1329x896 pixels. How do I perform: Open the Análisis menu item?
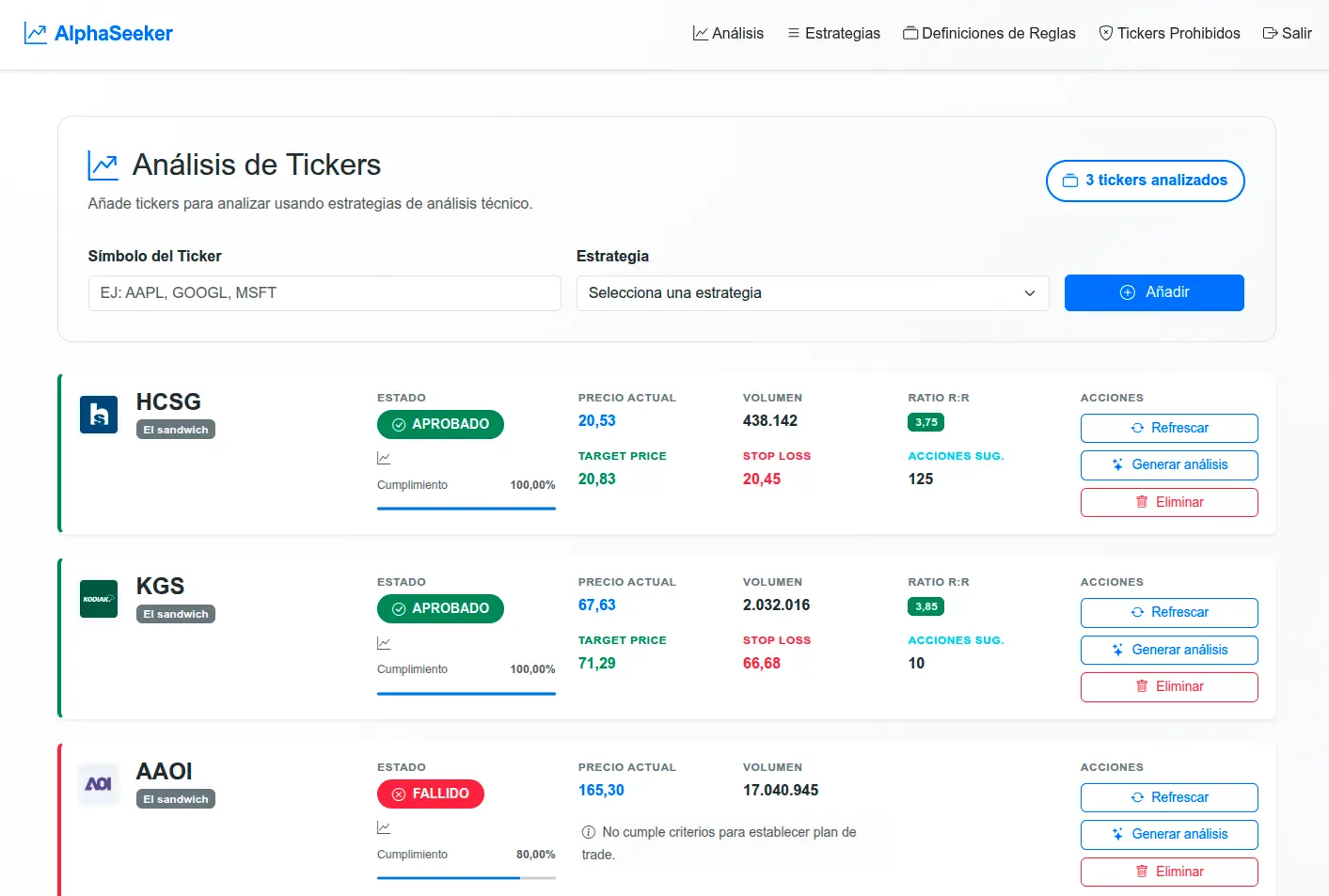(x=728, y=34)
